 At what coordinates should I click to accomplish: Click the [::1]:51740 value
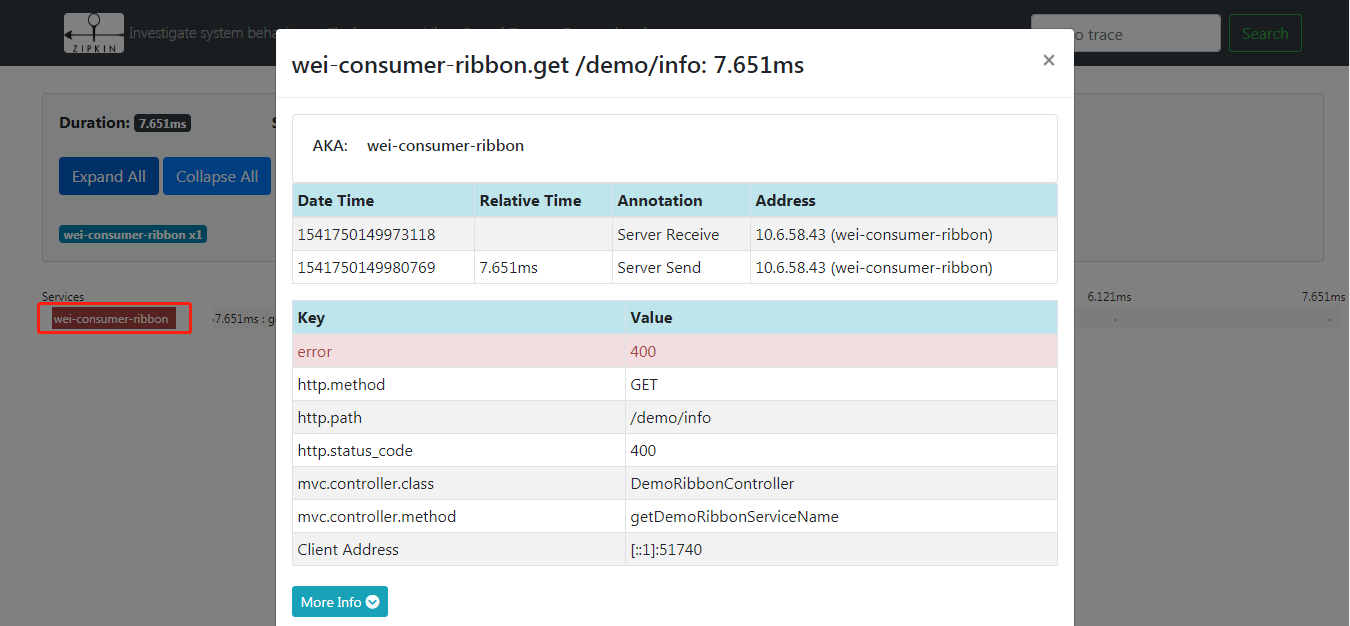pyautogui.click(x=841, y=549)
